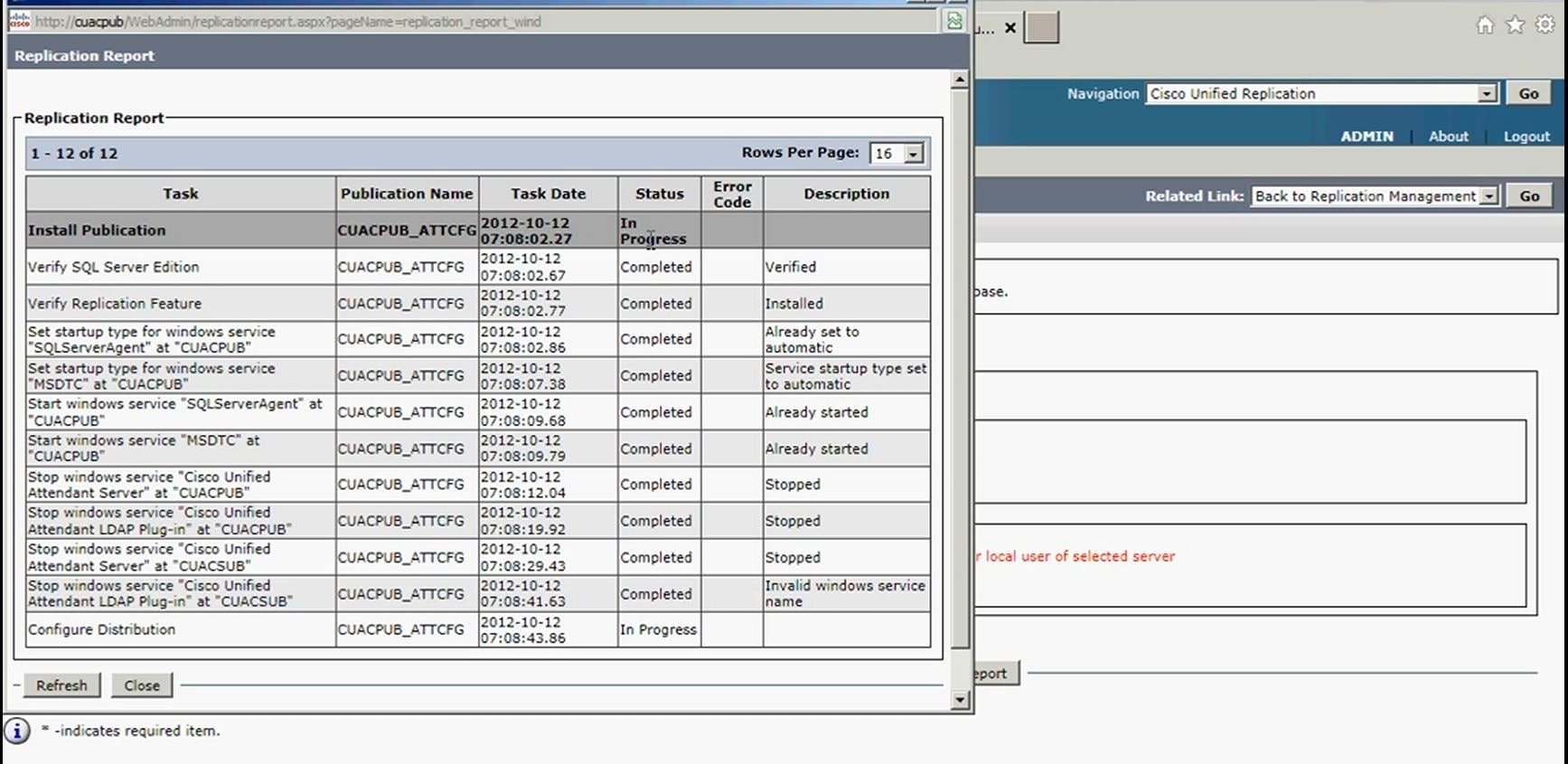
Task: Click the In Progress status for Install Publication
Action: pos(659,231)
